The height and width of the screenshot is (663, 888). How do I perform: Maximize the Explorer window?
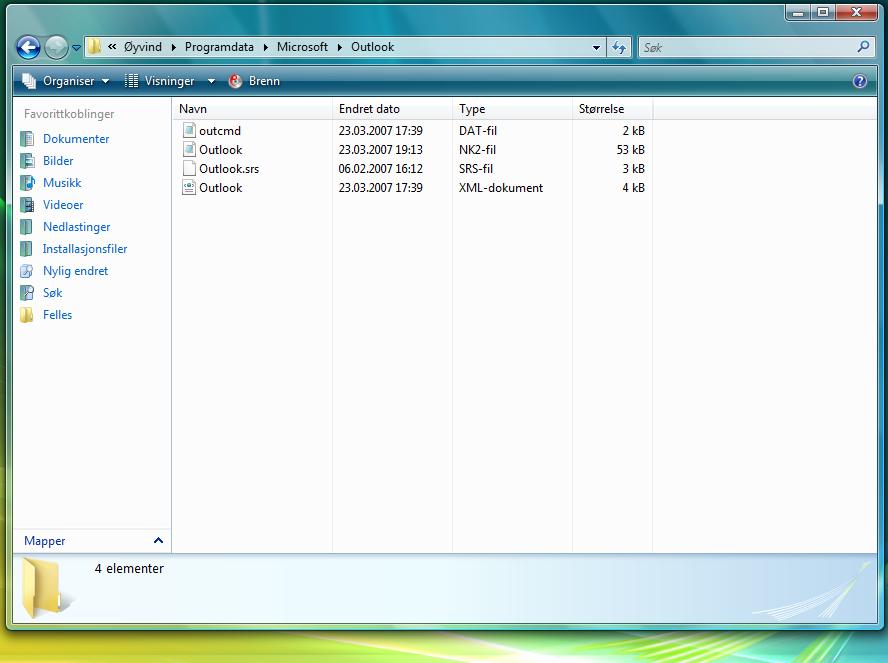pos(823,12)
